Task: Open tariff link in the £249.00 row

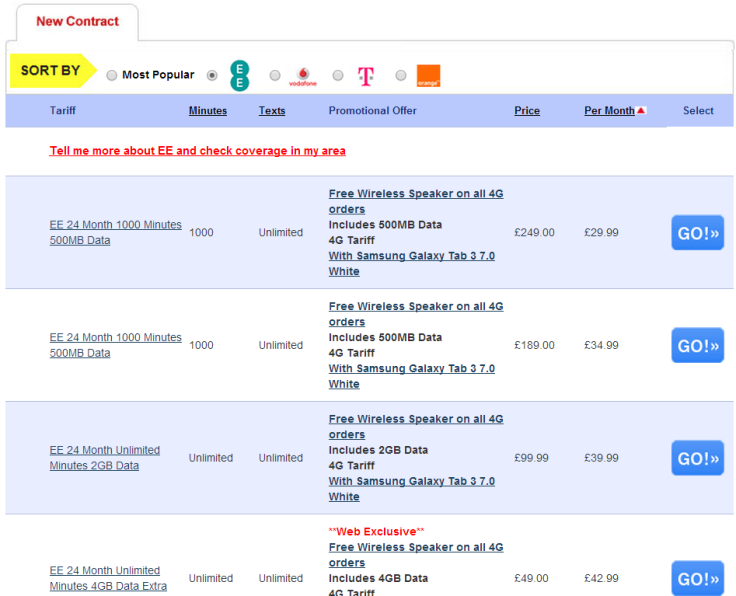Action: [x=115, y=232]
